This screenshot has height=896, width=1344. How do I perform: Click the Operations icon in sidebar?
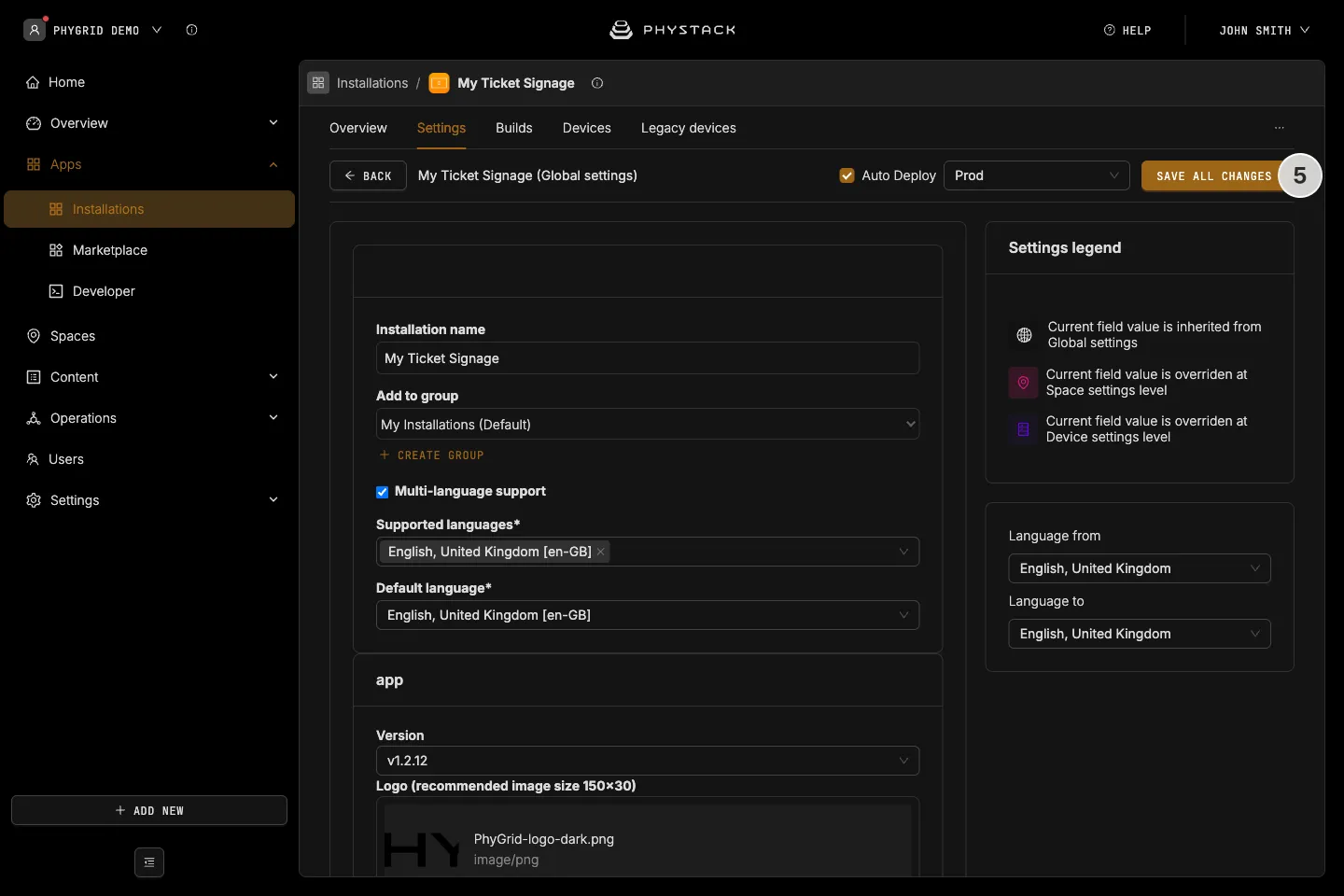pyautogui.click(x=34, y=418)
